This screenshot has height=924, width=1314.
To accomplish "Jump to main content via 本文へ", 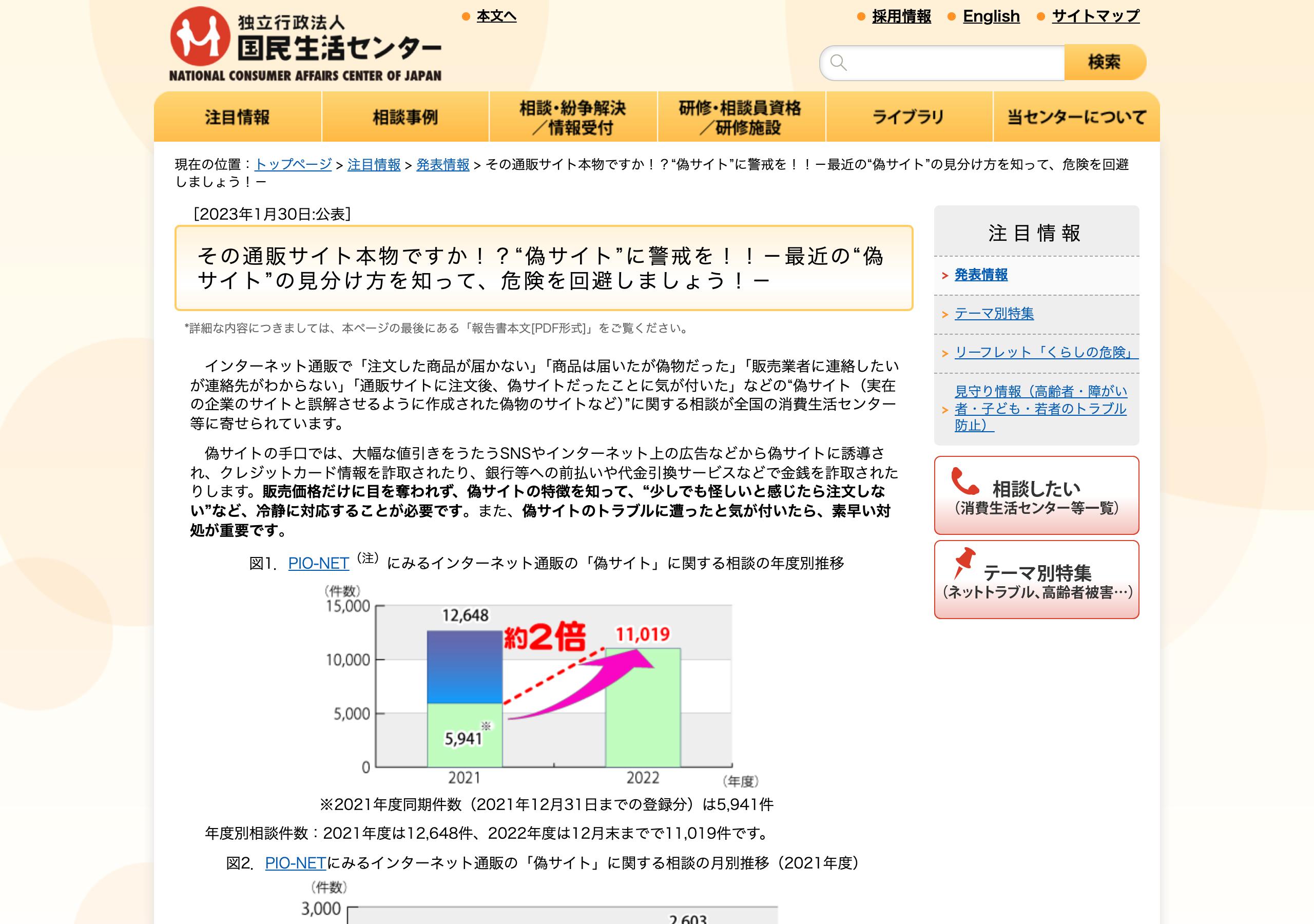I will point(496,16).
